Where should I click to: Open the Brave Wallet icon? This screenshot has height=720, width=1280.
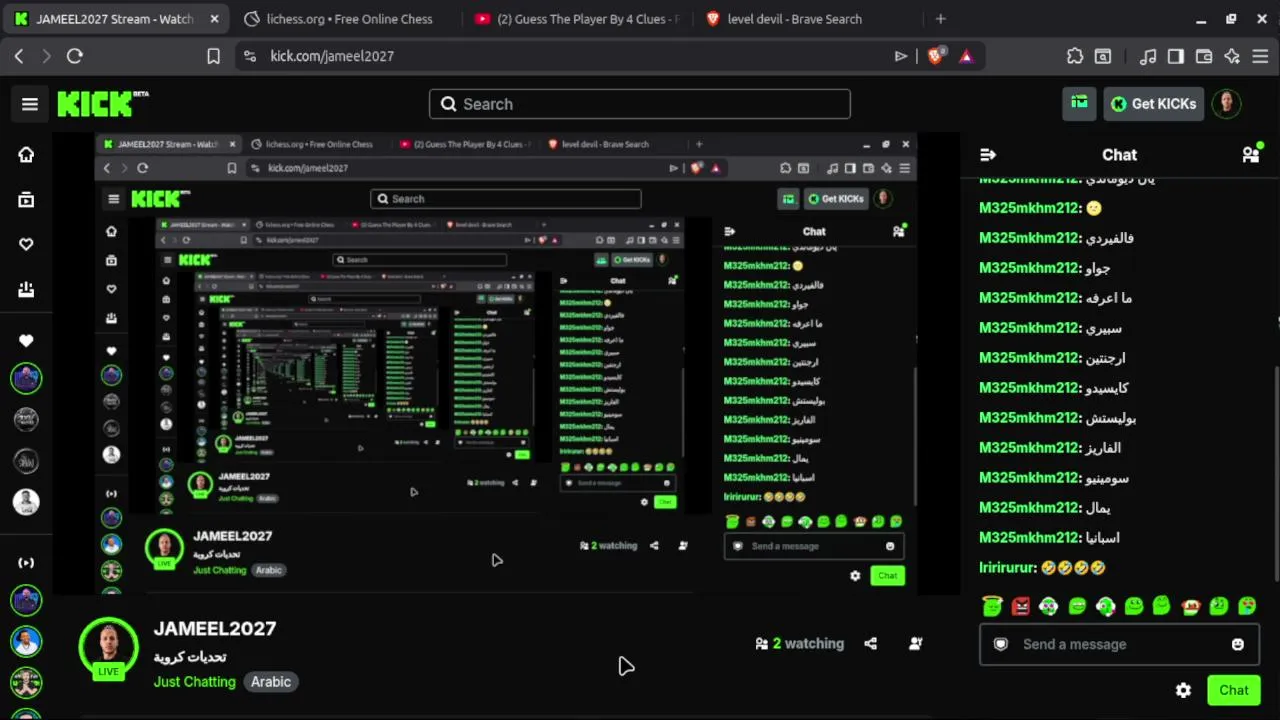(x=1204, y=56)
